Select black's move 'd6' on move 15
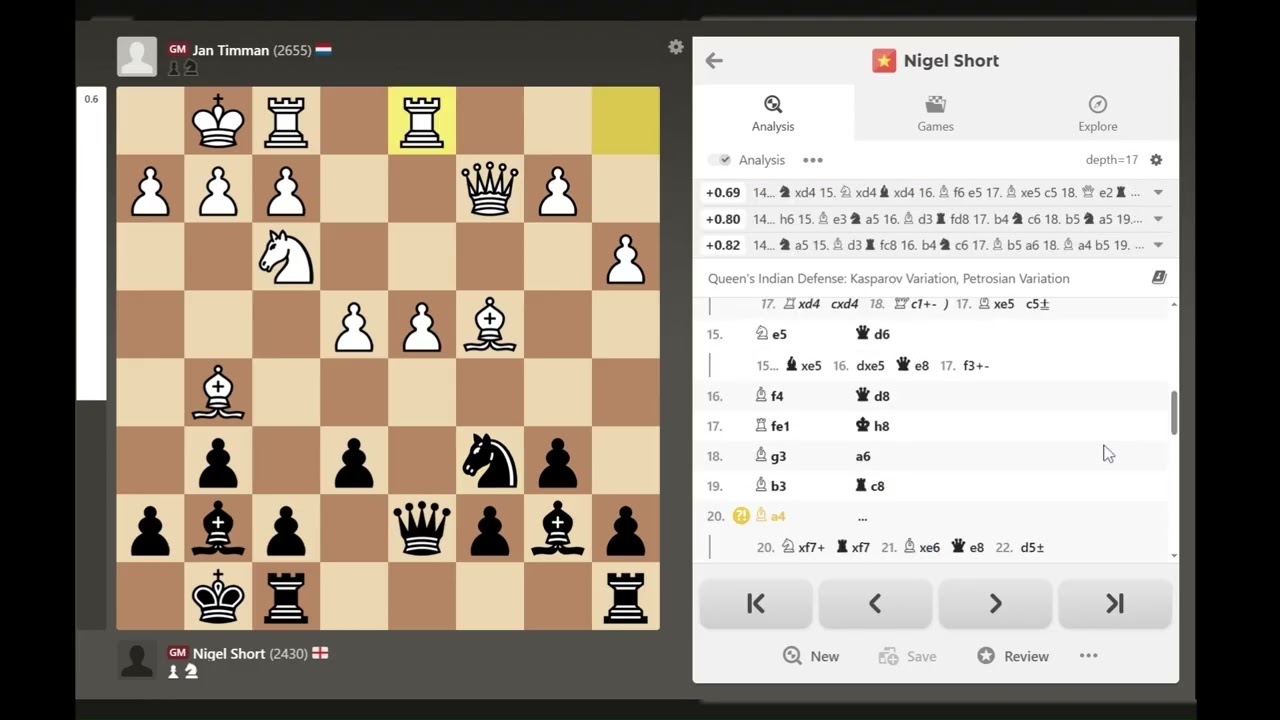This screenshot has height=720, width=1280. (x=873, y=334)
